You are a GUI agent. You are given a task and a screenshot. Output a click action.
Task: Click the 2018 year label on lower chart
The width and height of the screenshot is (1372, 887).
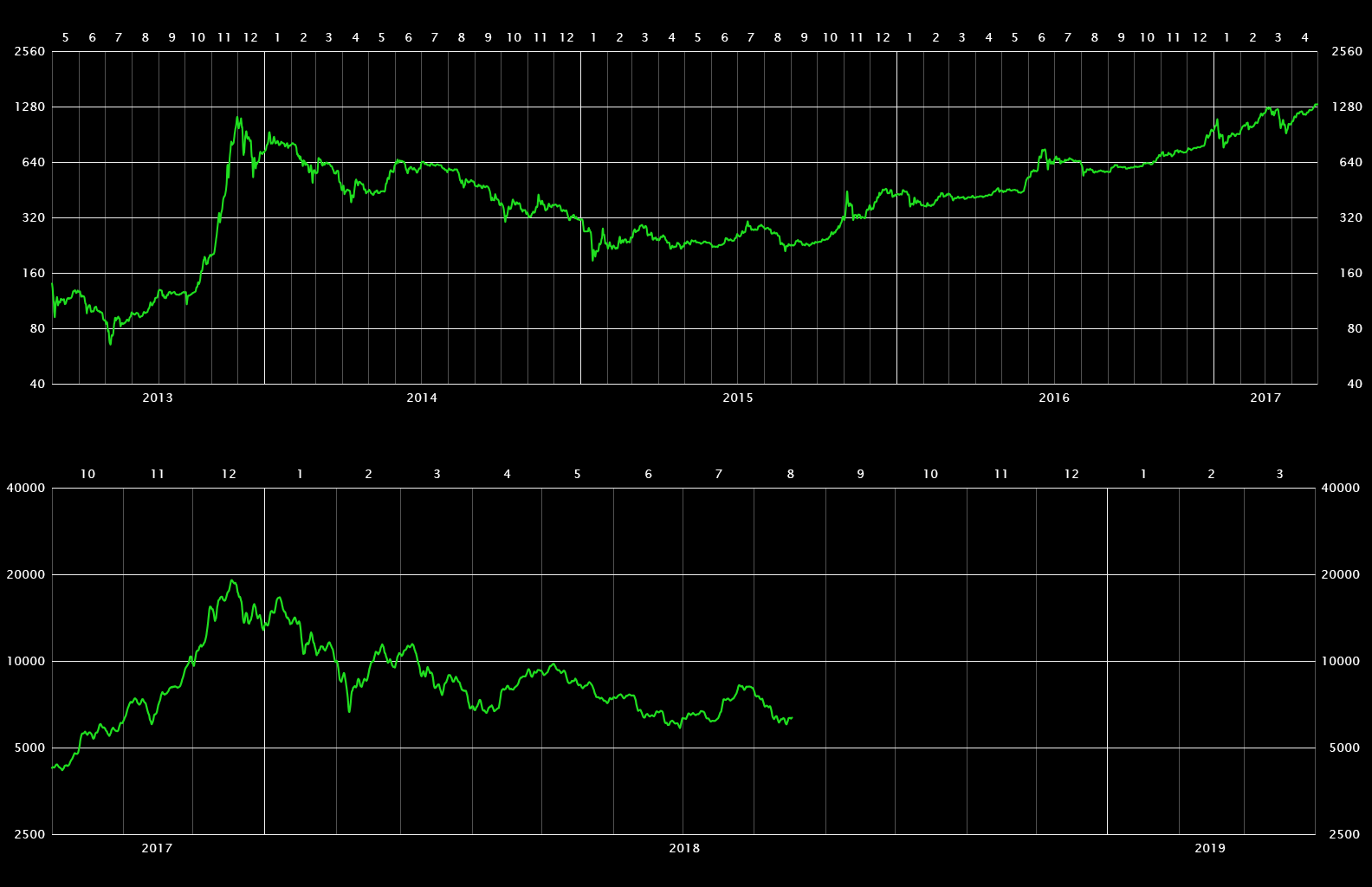tap(684, 848)
